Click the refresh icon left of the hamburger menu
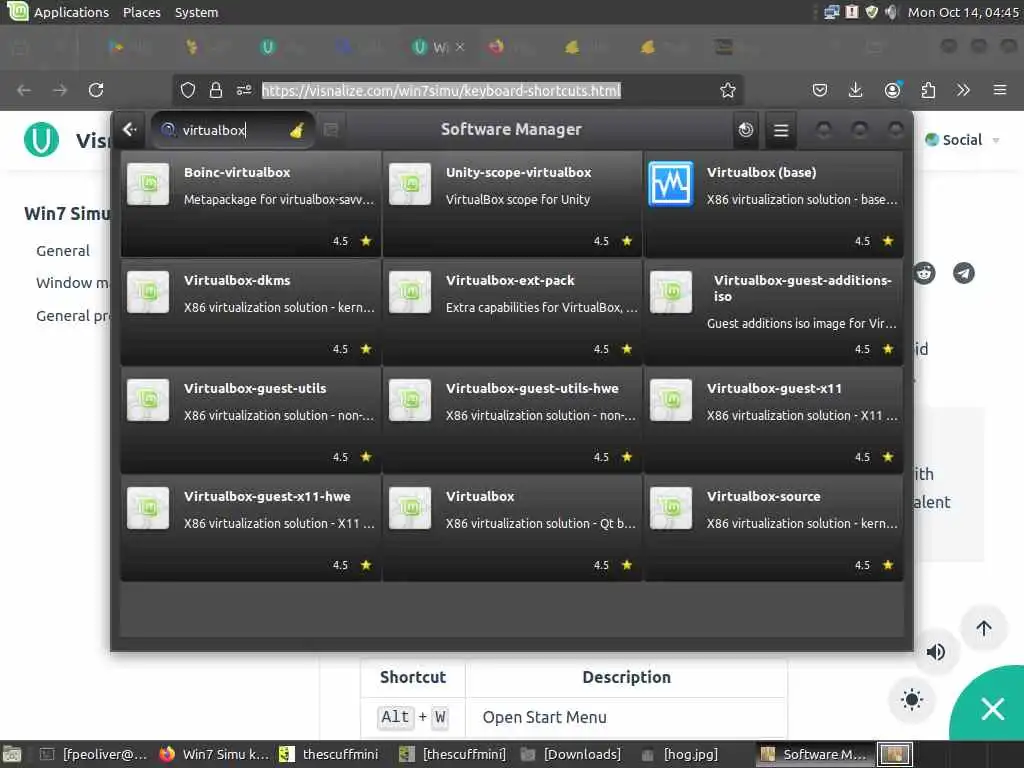The image size is (1024, 768). tap(746, 130)
